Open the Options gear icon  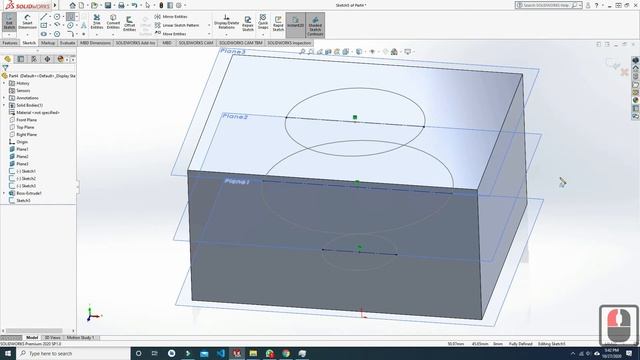pos(178,5)
